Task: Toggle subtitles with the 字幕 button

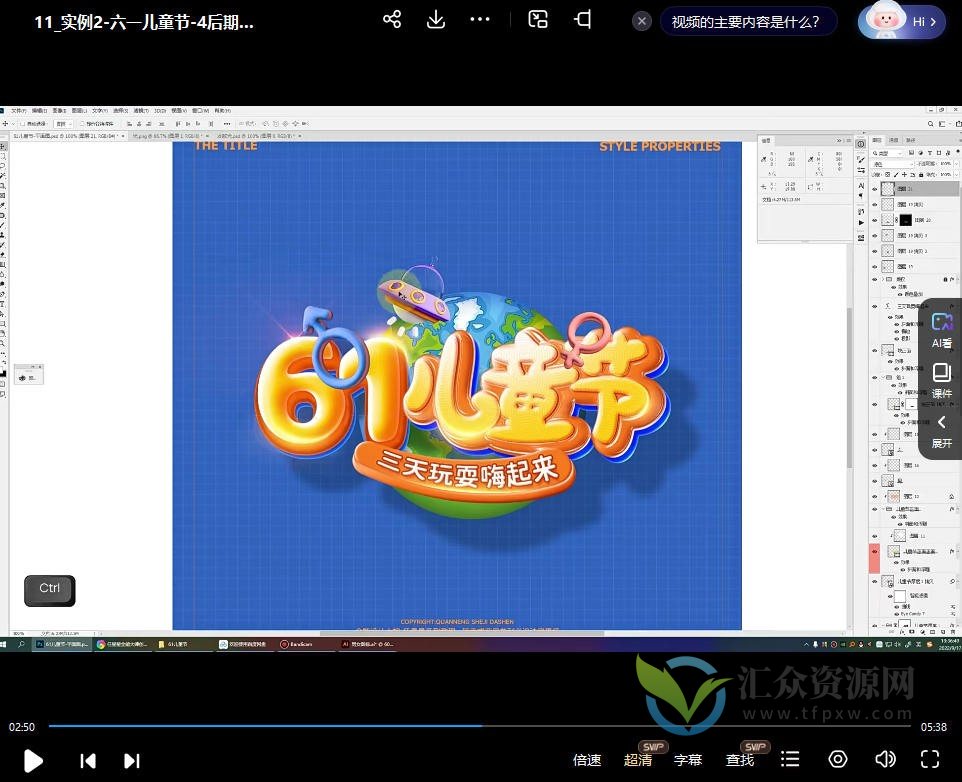Action: click(x=688, y=760)
